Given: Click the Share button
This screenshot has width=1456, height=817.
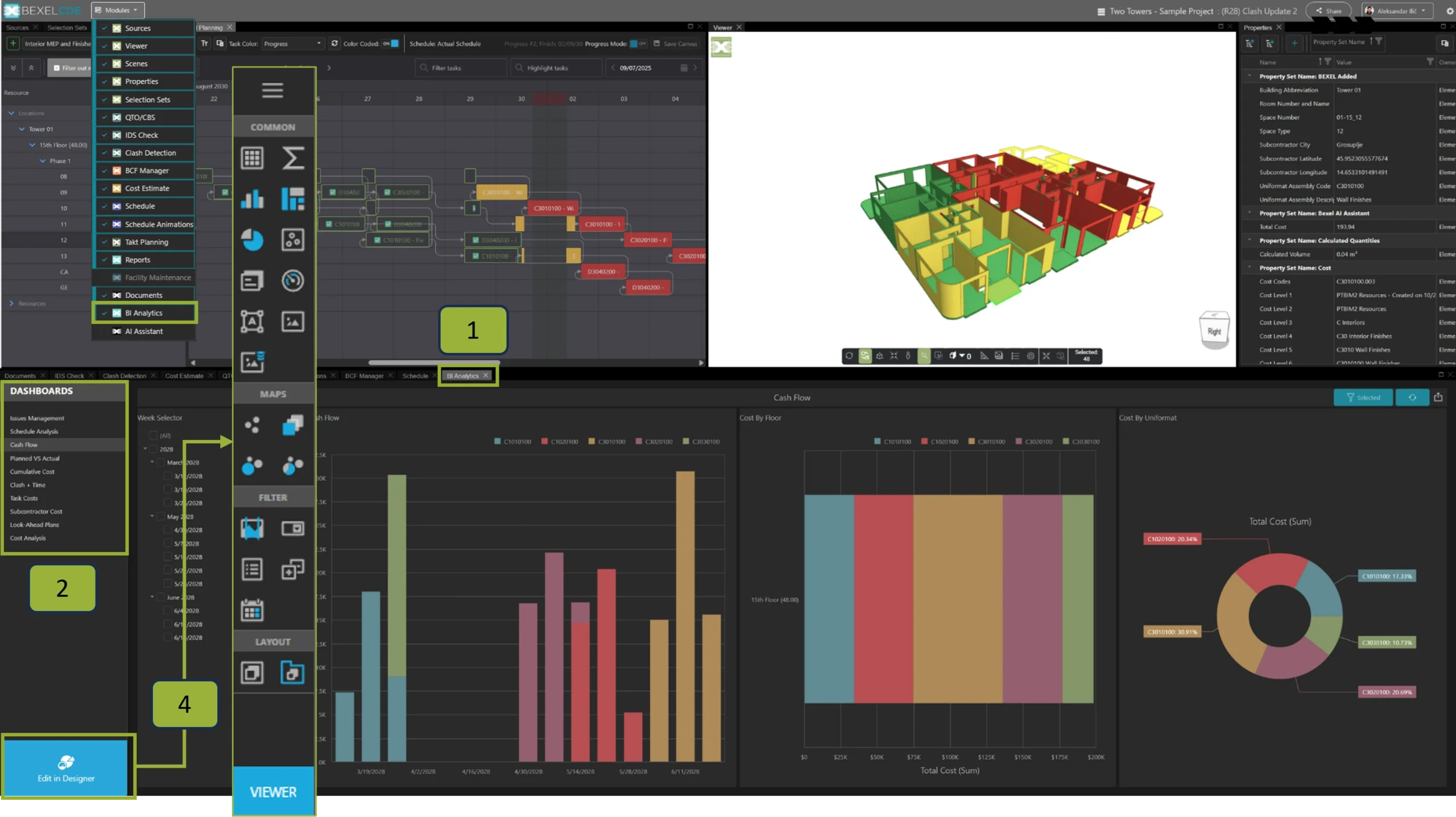Looking at the screenshot, I should pyautogui.click(x=1328, y=11).
